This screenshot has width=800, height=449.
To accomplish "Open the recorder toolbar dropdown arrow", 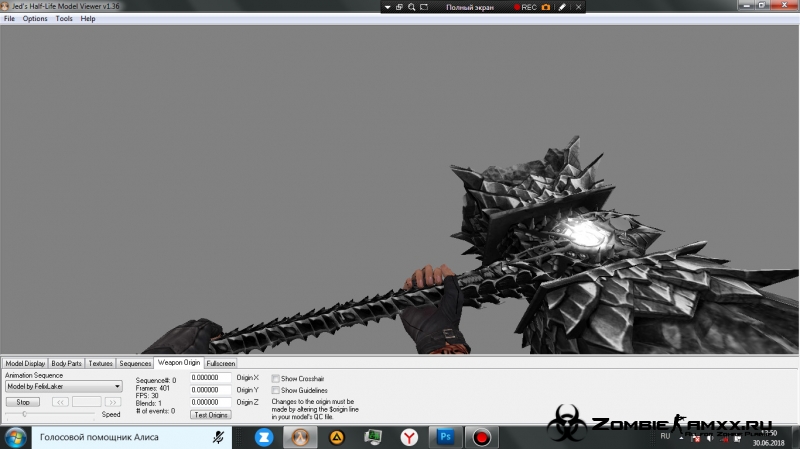I will 387,7.
